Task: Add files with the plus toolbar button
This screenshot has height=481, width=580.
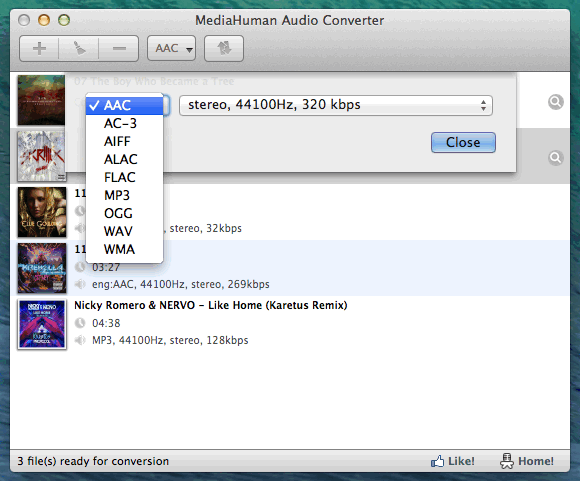Action: pos(39,48)
